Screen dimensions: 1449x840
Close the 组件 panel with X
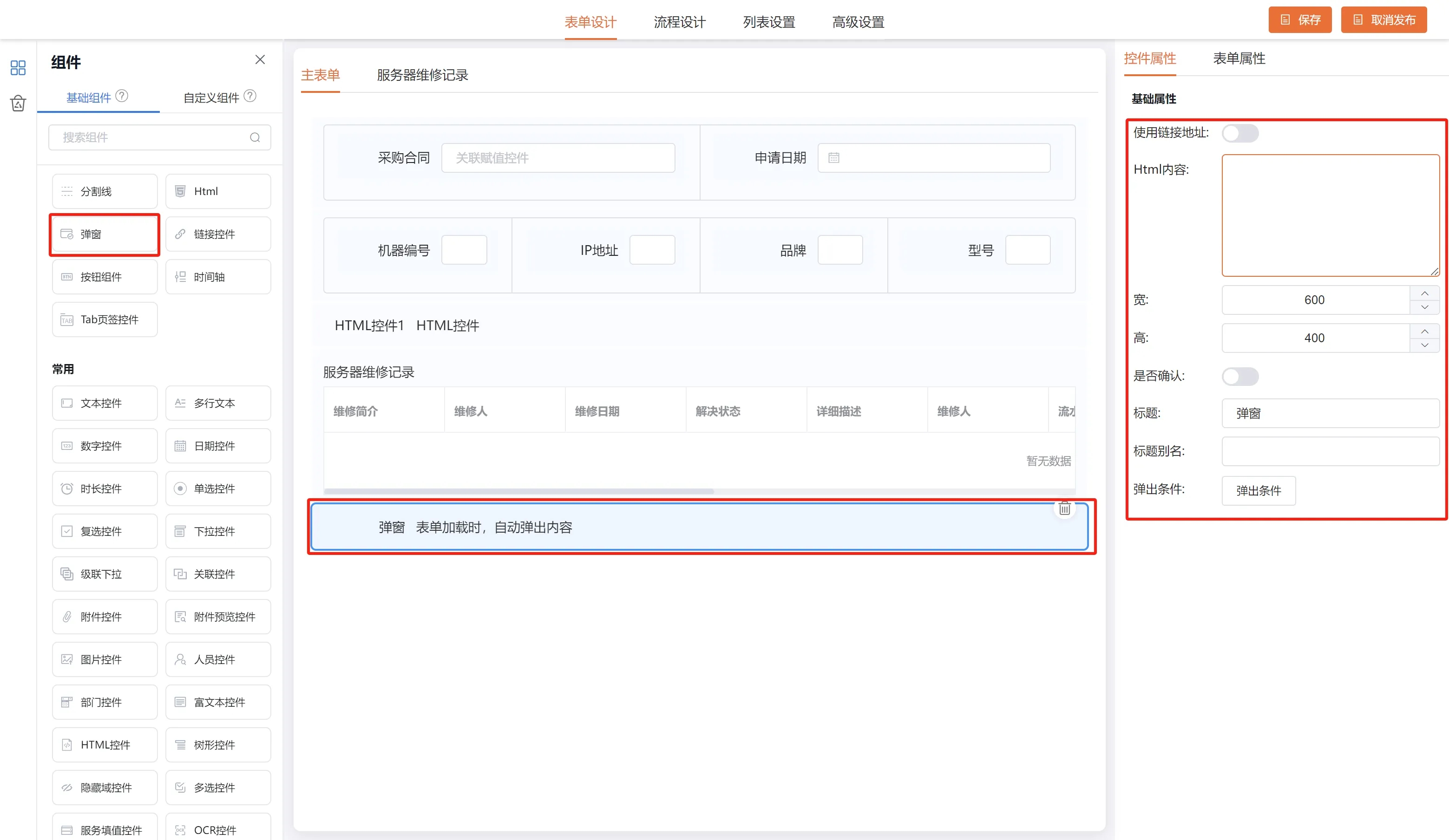260,60
